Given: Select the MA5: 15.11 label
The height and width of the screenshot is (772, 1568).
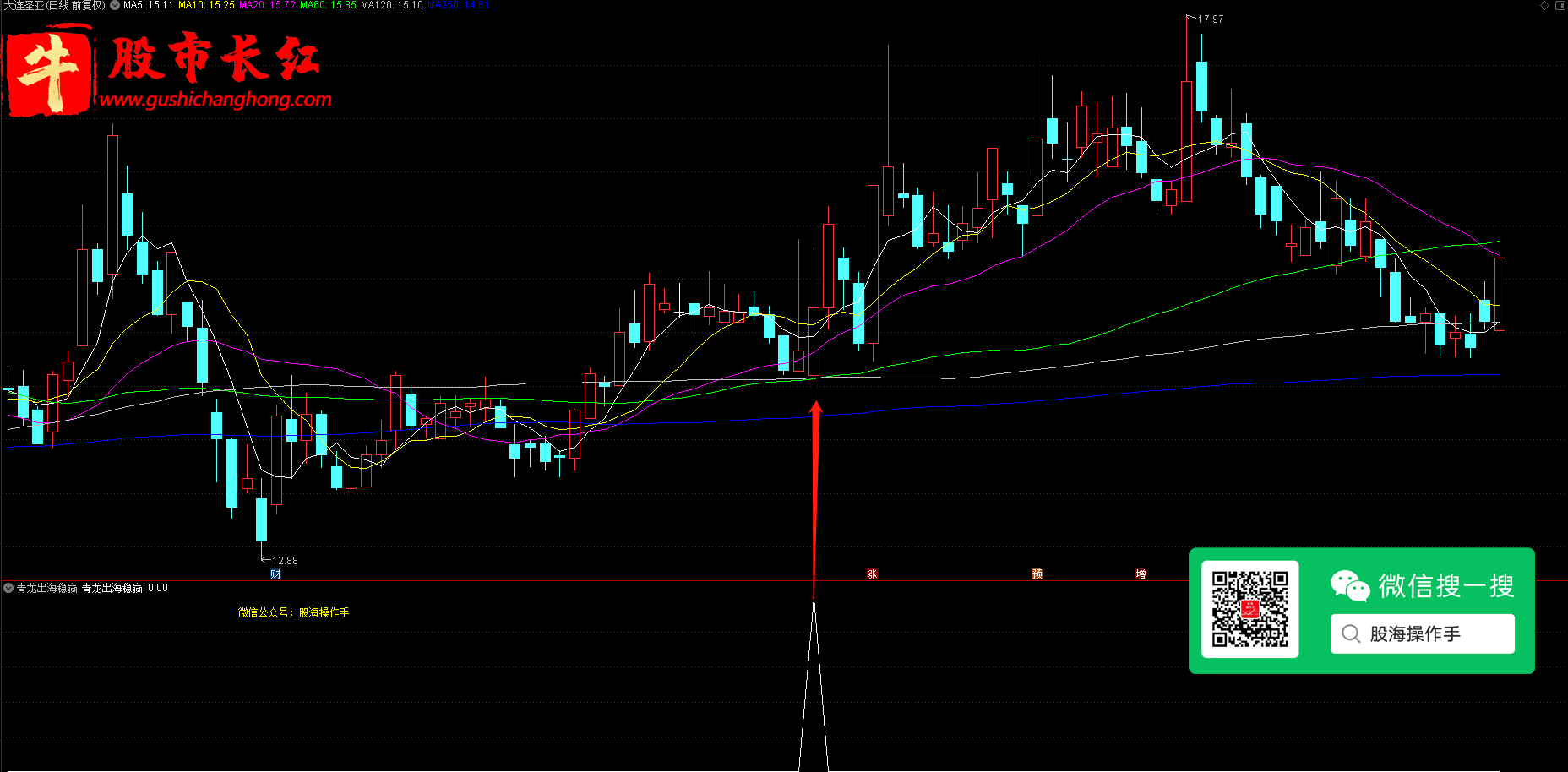Looking at the screenshot, I should pos(148,5).
